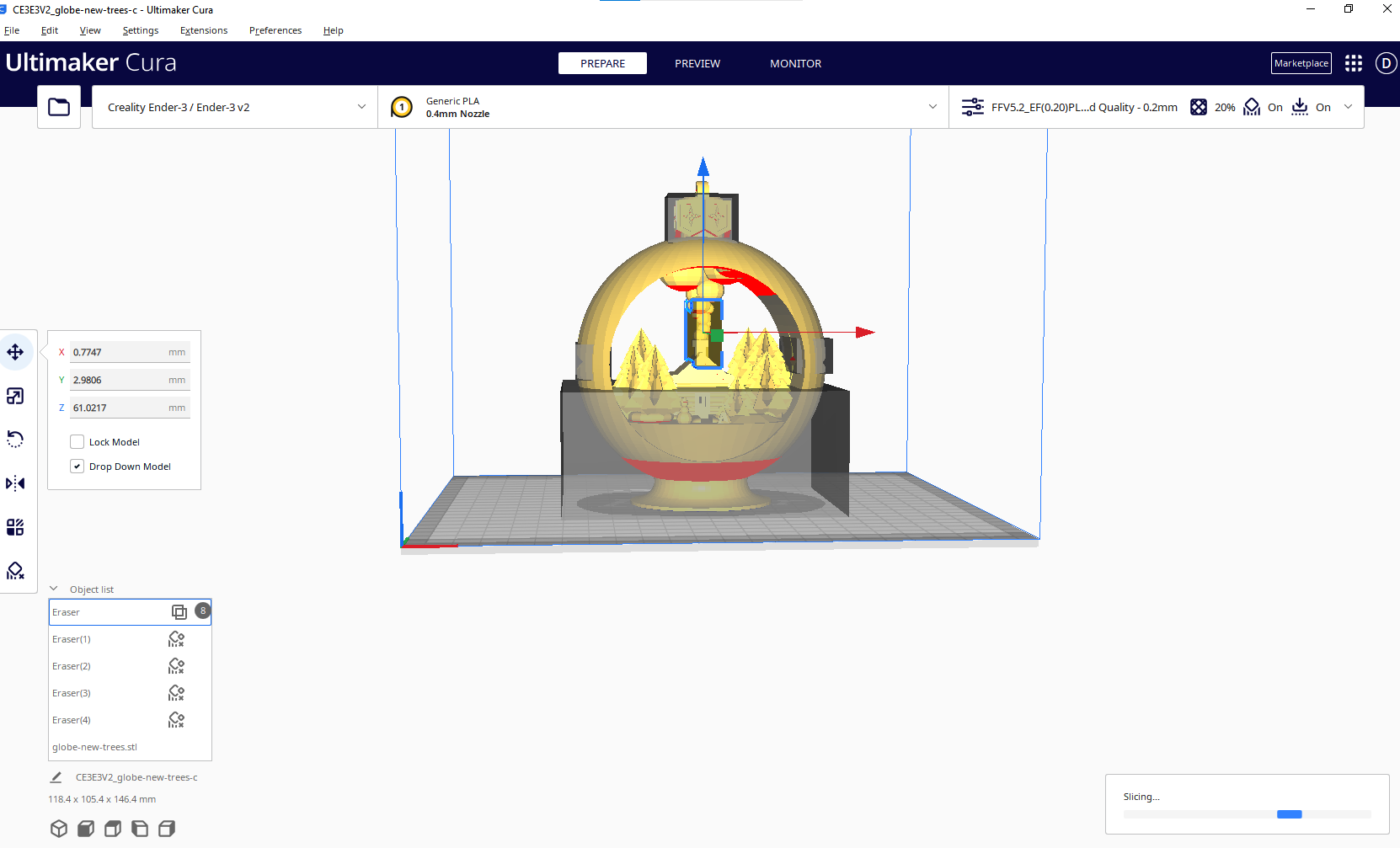The height and width of the screenshot is (848, 1400).
Task: Click the print settings sliders icon
Action: 973,107
